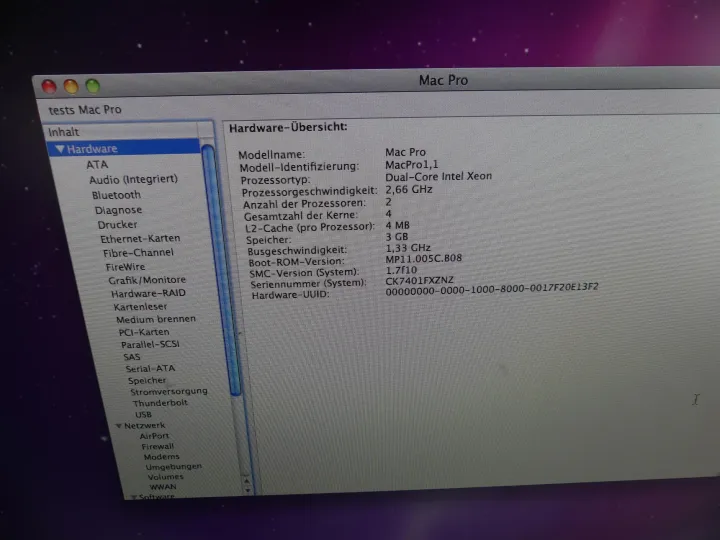Image resolution: width=720 pixels, height=540 pixels.
Task: Click the 1,33 GHz bus speed value
Action: [408, 248]
